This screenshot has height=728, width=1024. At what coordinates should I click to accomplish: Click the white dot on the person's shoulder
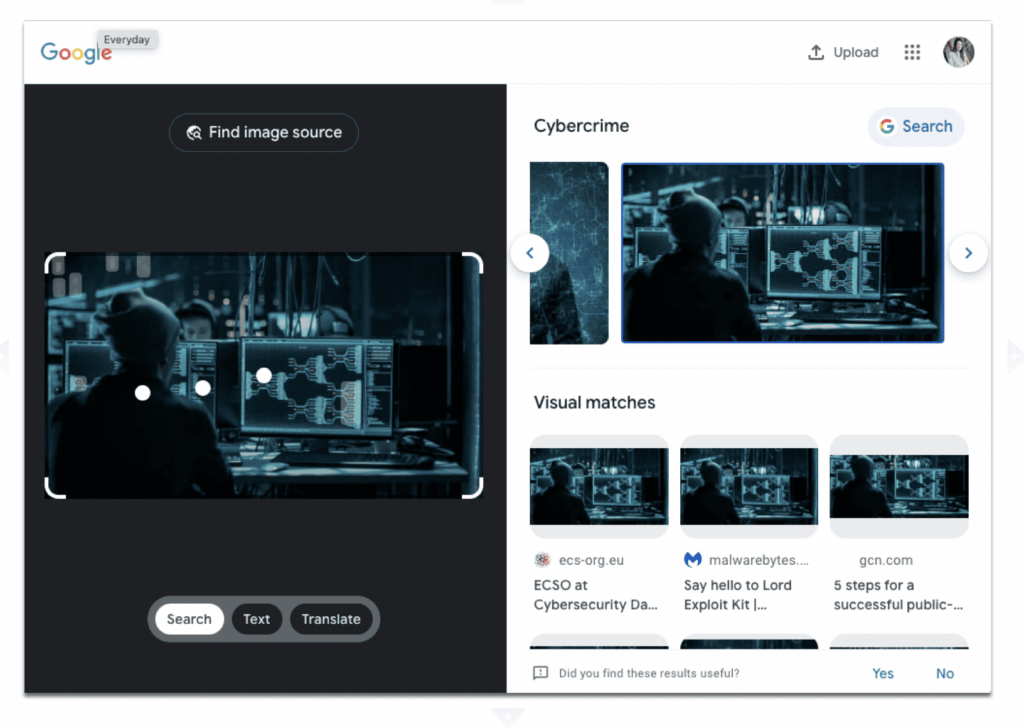tap(142, 392)
